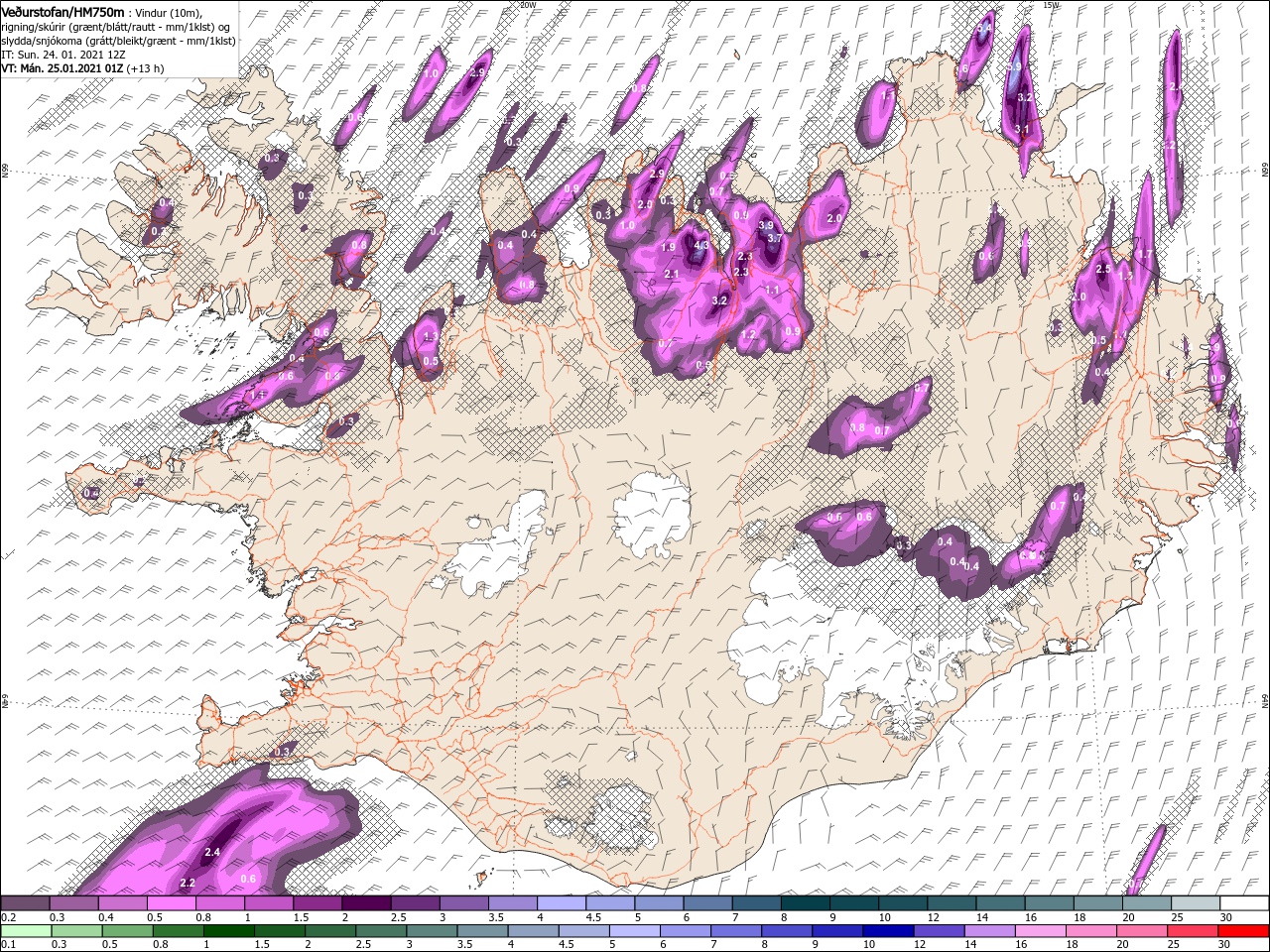
Task: Select dark teal swatch between 8 and 9 upper legend
Action: pyautogui.click(x=805, y=903)
